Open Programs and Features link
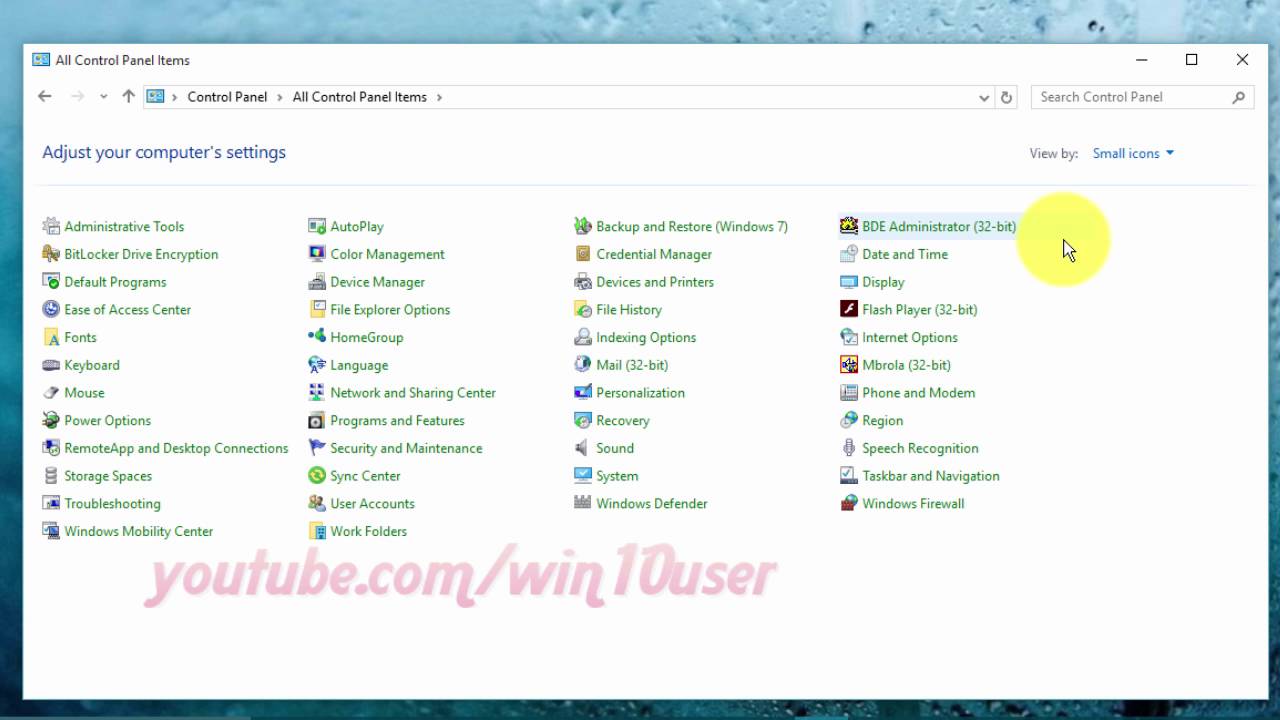 [397, 421]
